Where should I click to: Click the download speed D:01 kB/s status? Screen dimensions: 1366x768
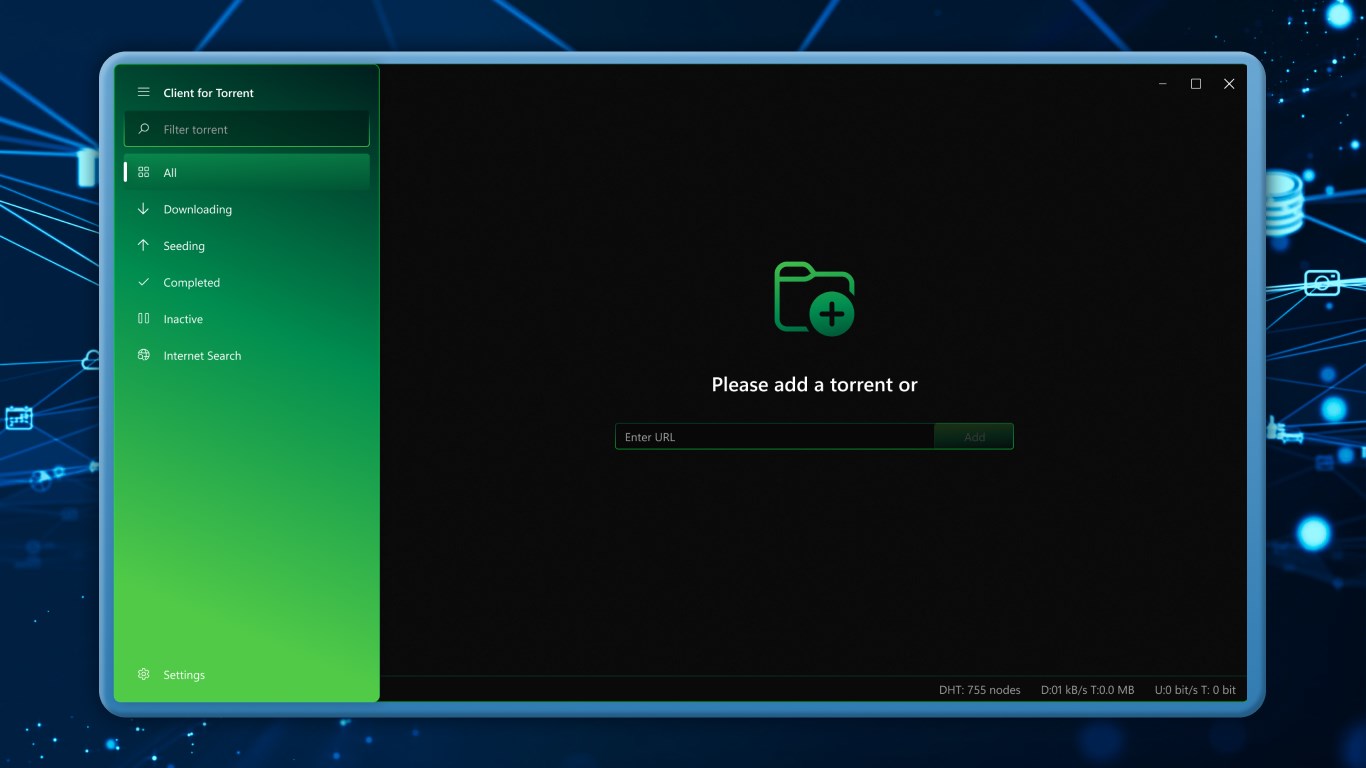(1088, 690)
